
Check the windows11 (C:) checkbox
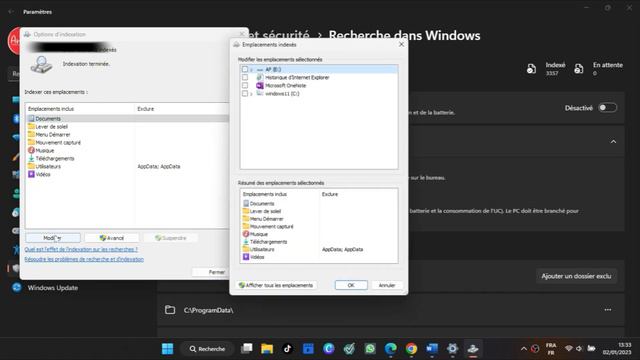coord(245,93)
